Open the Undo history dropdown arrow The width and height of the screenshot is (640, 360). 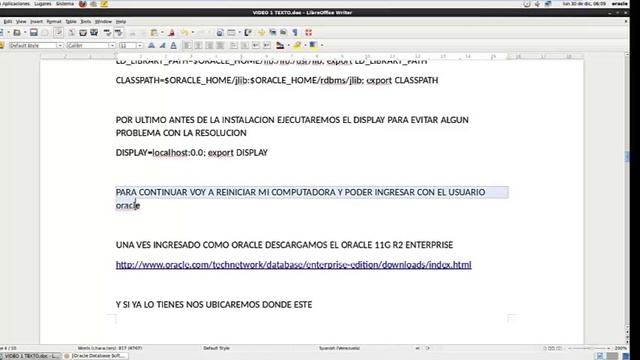click(x=192, y=33)
